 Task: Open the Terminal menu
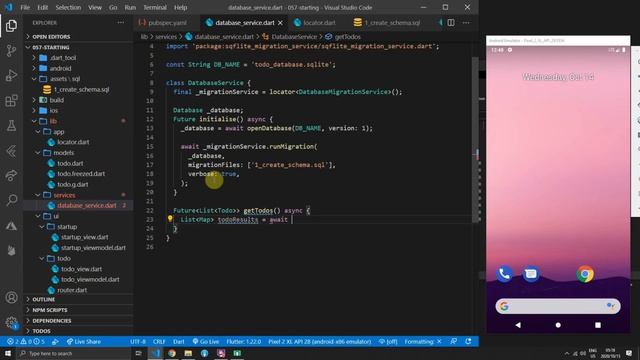(x=155, y=7)
